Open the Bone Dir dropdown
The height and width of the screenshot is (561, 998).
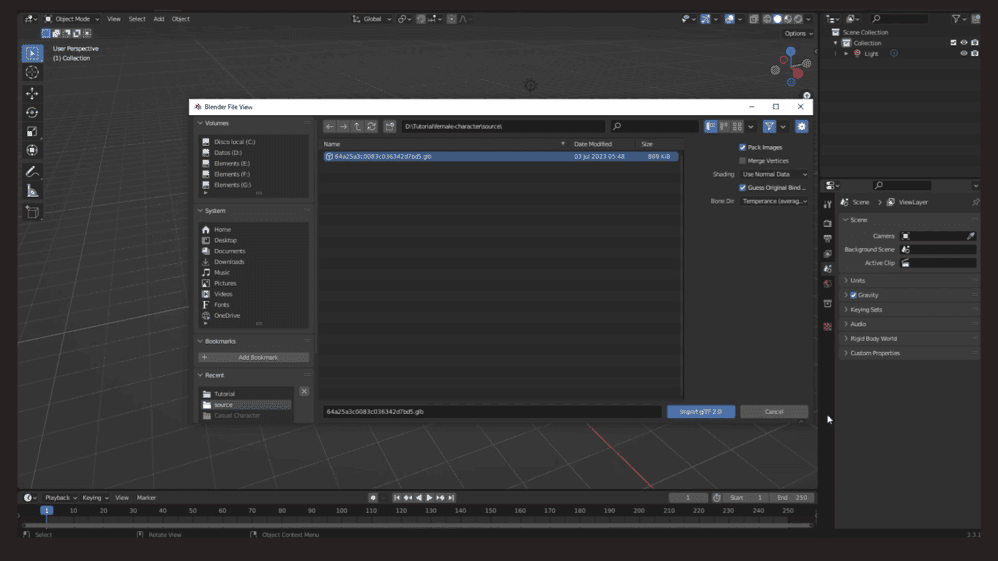pyautogui.click(x=774, y=201)
